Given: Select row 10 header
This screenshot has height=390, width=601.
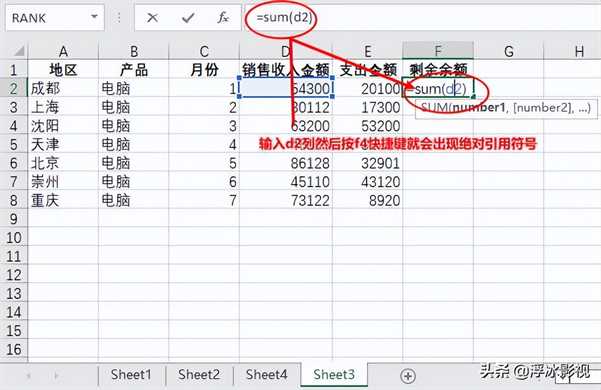Looking at the screenshot, I should coord(14,238).
